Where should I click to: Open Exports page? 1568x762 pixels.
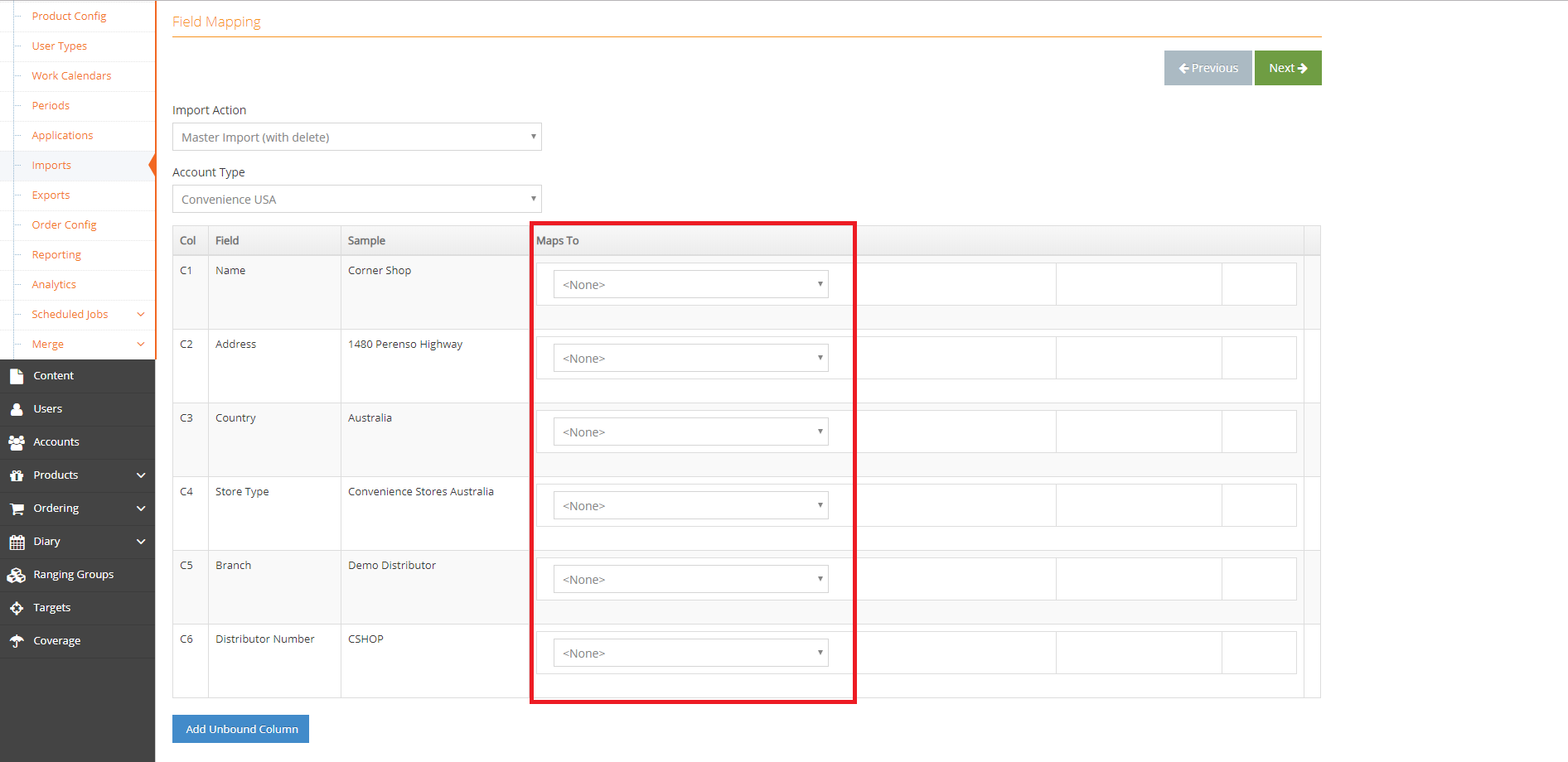(x=51, y=195)
